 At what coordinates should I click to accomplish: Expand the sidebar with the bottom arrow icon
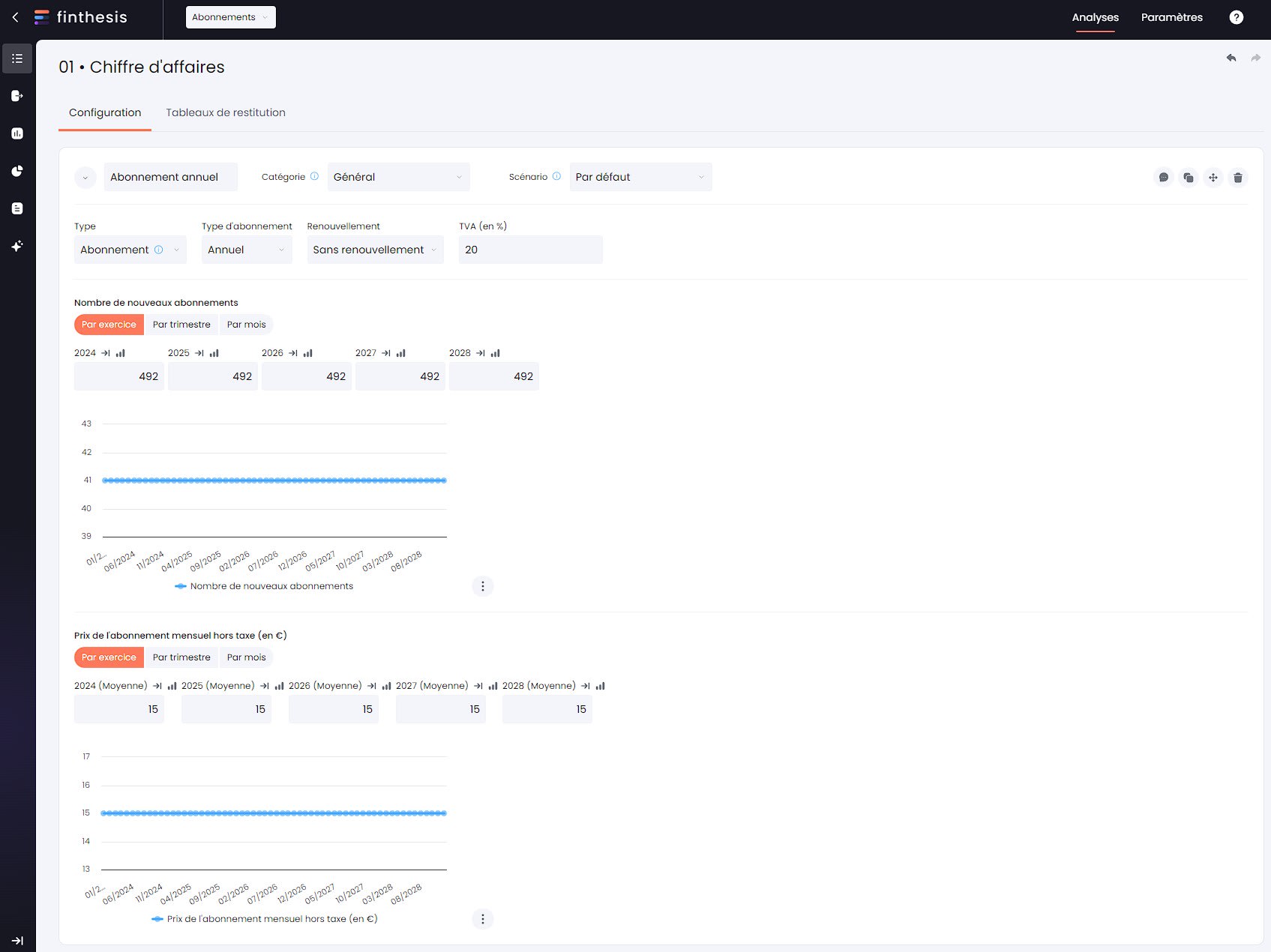click(17, 941)
